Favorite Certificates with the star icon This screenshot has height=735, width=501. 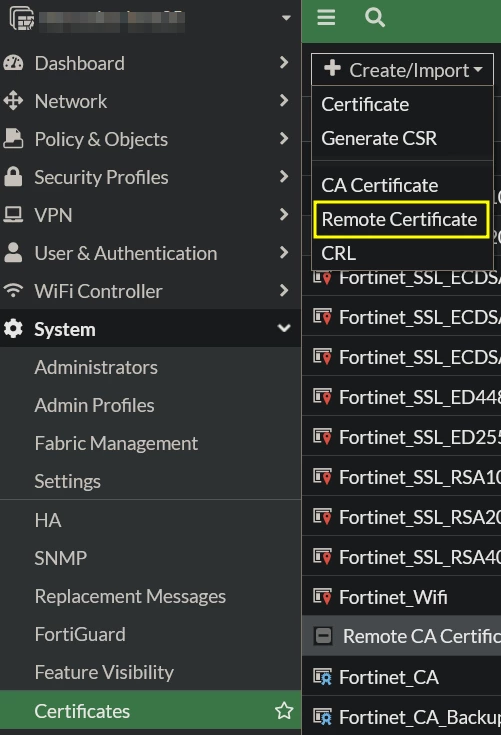coord(284,711)
